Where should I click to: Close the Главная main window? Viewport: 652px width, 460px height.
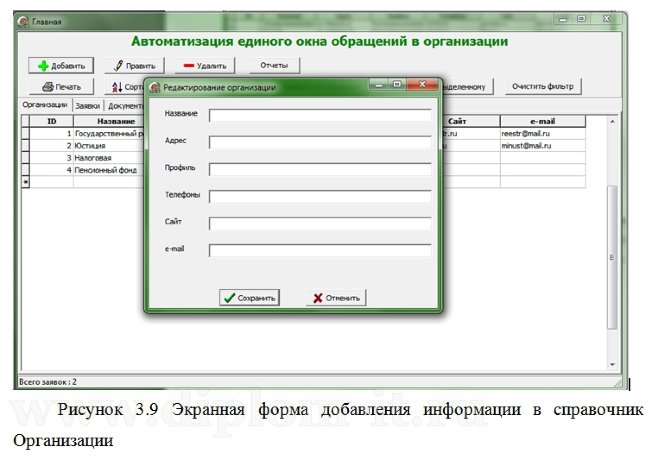pos(607,19)
